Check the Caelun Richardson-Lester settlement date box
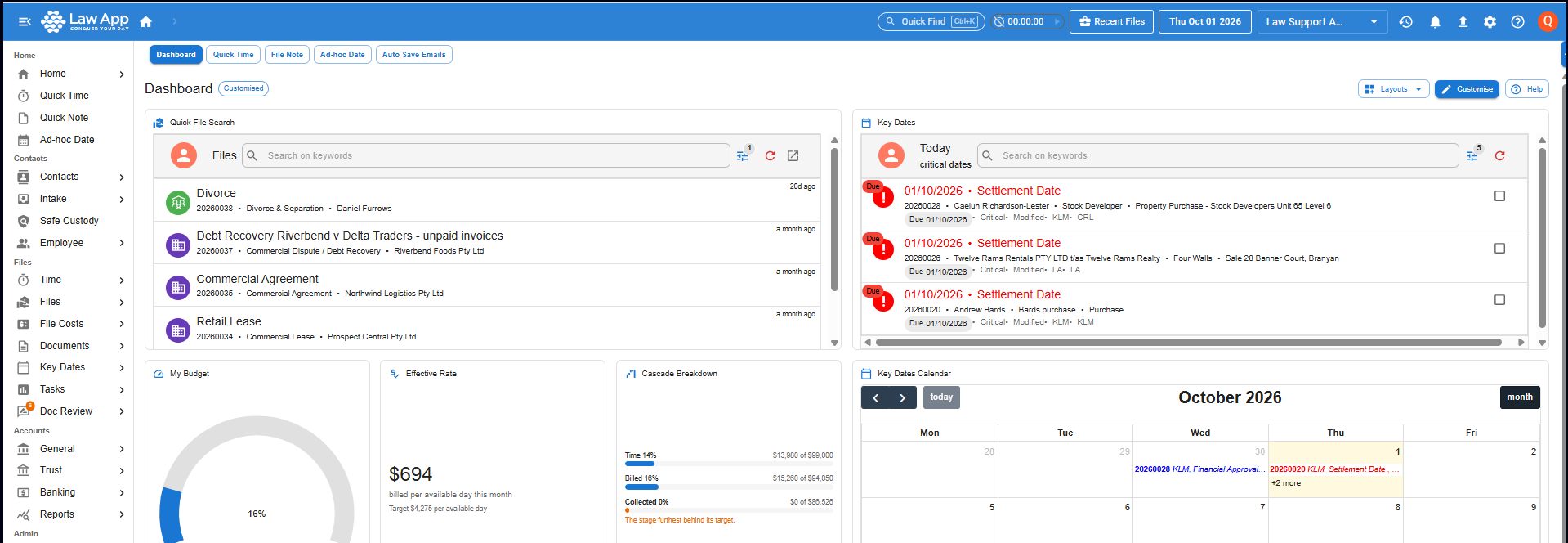Viewport: 1568px width, 543px height. (x=1499, y=196)
